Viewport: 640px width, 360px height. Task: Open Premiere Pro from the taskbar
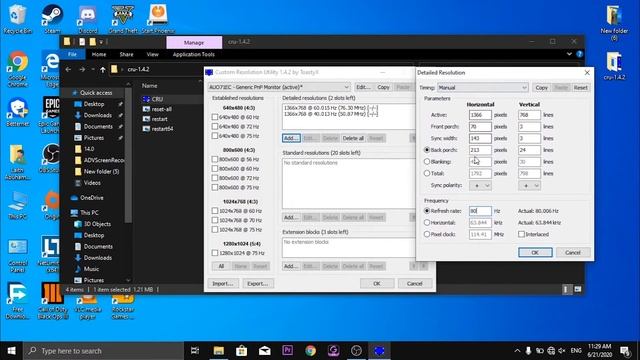pyautogui.click(x=287, y=351)
